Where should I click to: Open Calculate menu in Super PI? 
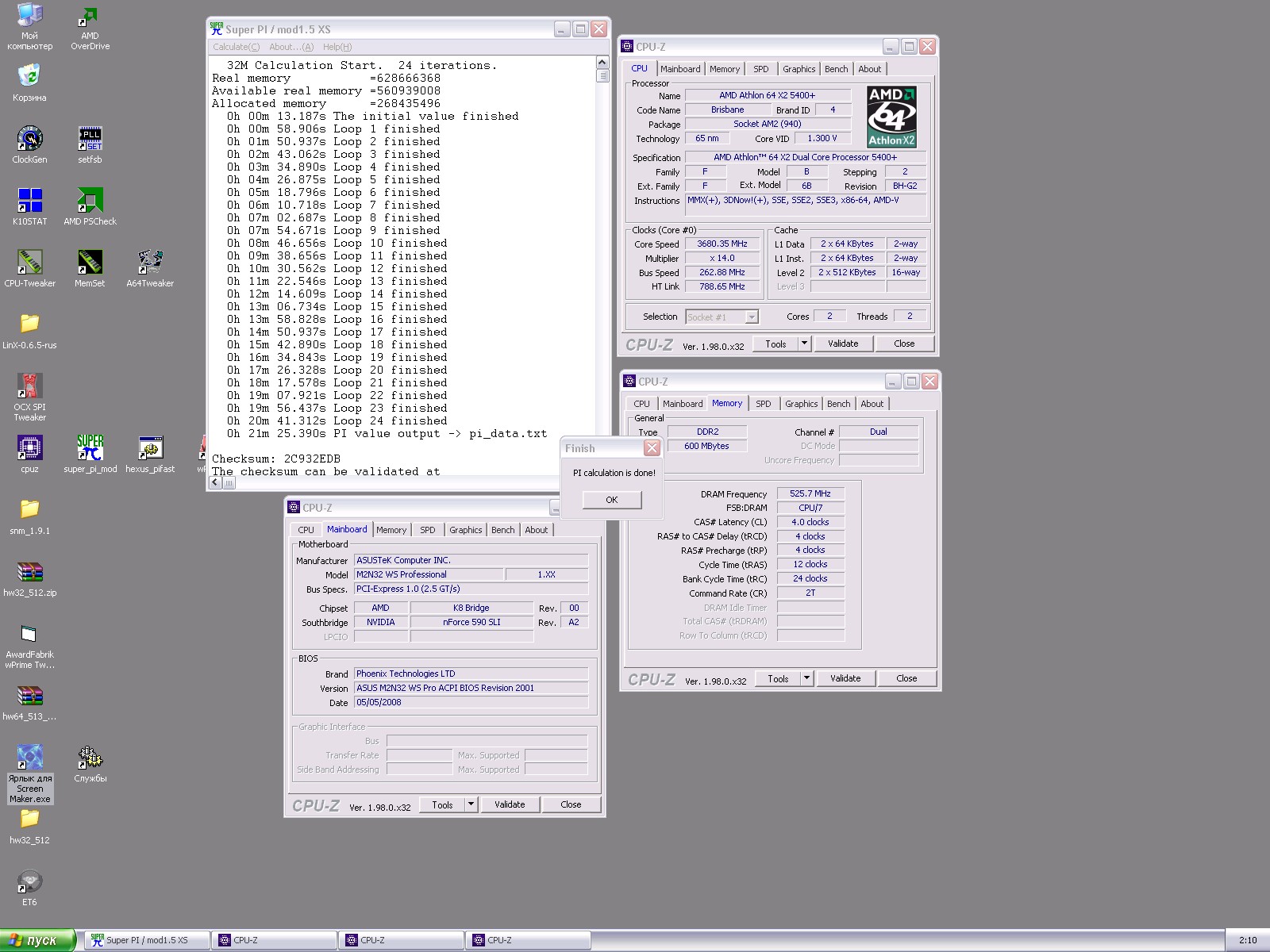pos(236,47)
